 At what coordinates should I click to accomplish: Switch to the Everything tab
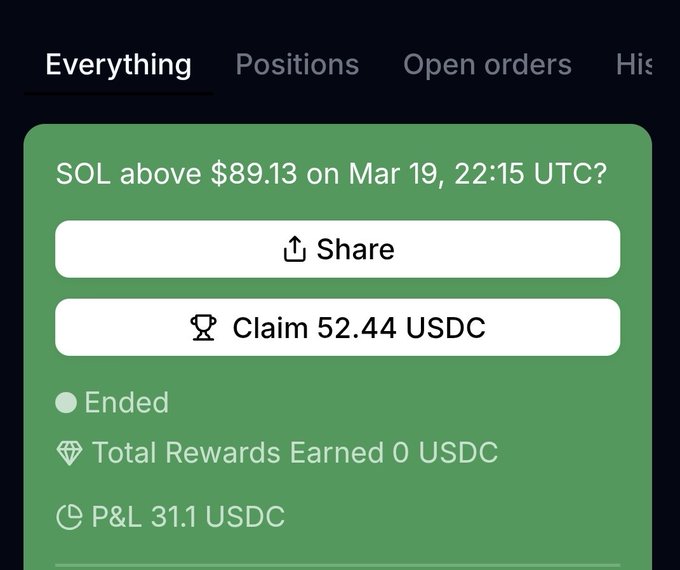tap(118, 65)
